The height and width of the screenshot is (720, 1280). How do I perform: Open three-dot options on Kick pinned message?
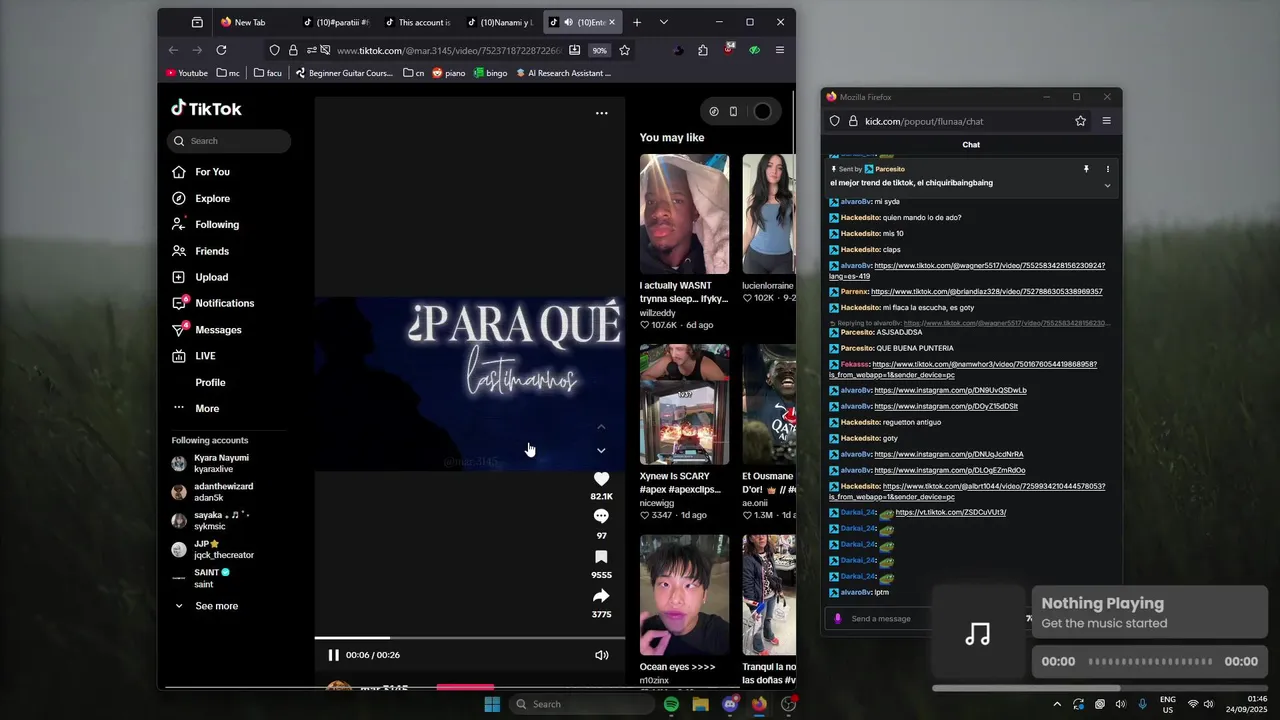(1107, 169)
